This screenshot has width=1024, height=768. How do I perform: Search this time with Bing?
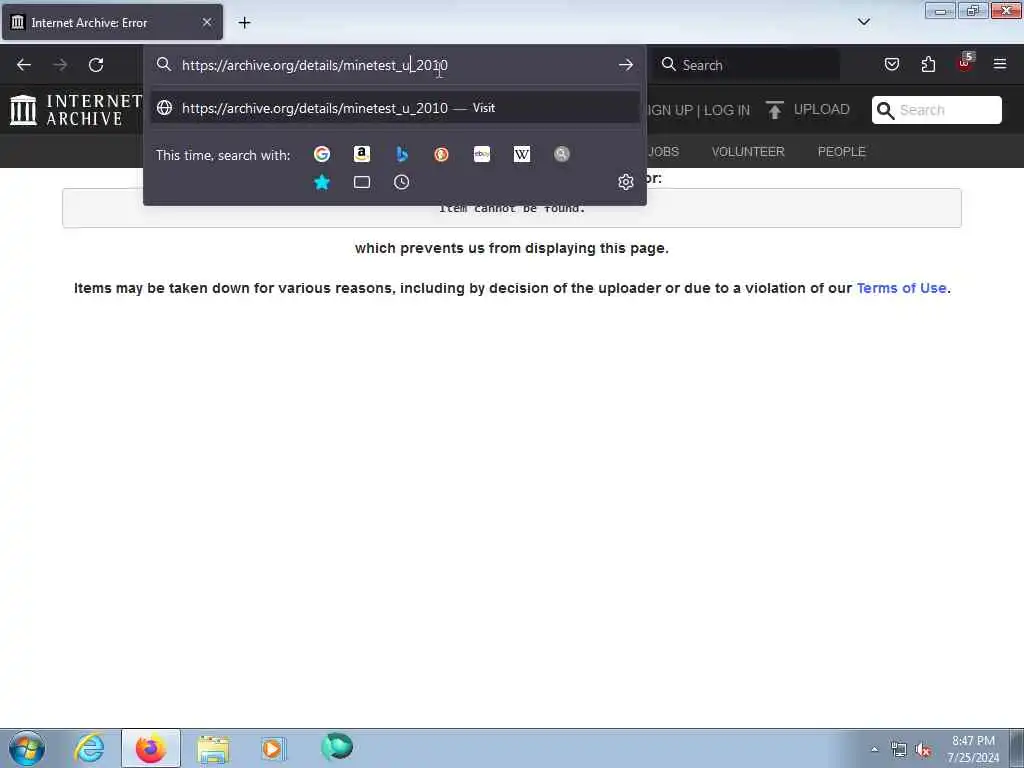(x=402, y=154)
